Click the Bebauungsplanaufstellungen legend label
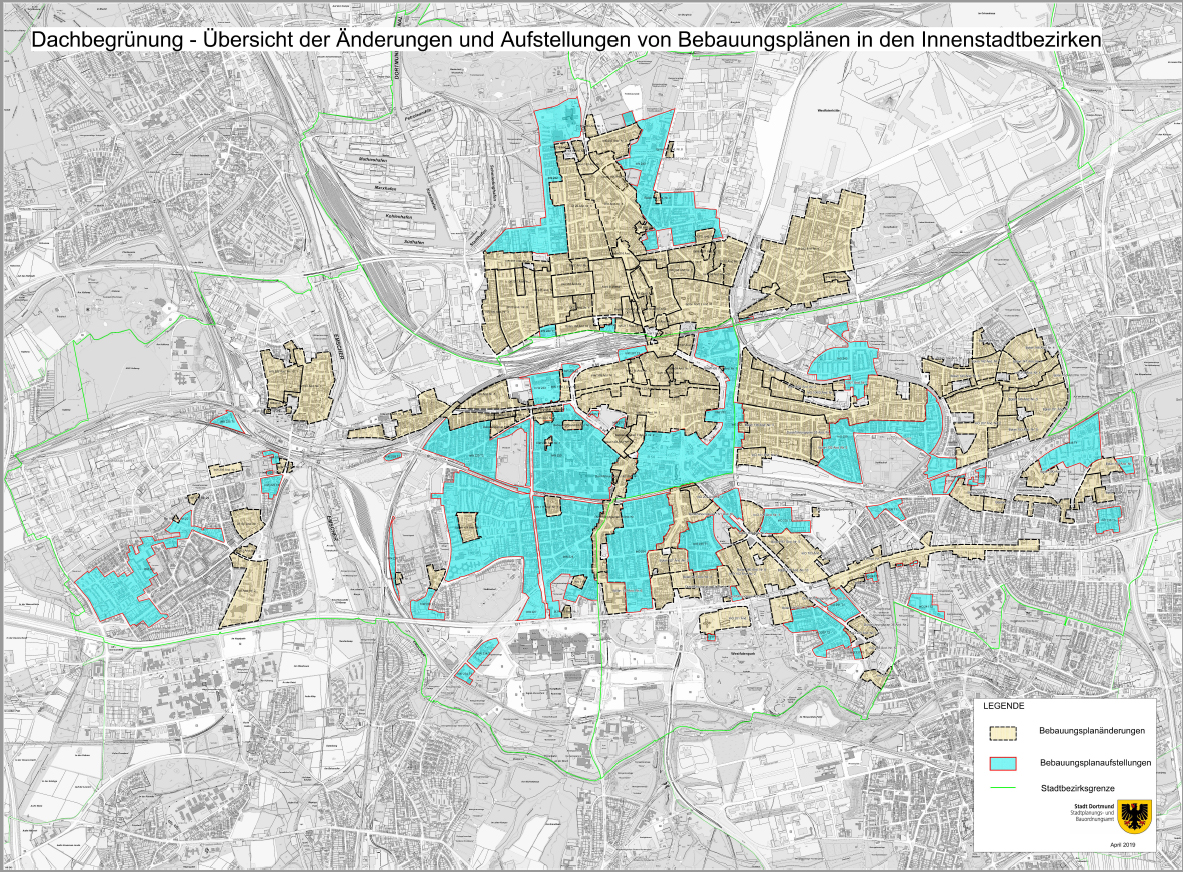The height and width of the screenshot is (872, 1183). click(x=1095, y=763)
